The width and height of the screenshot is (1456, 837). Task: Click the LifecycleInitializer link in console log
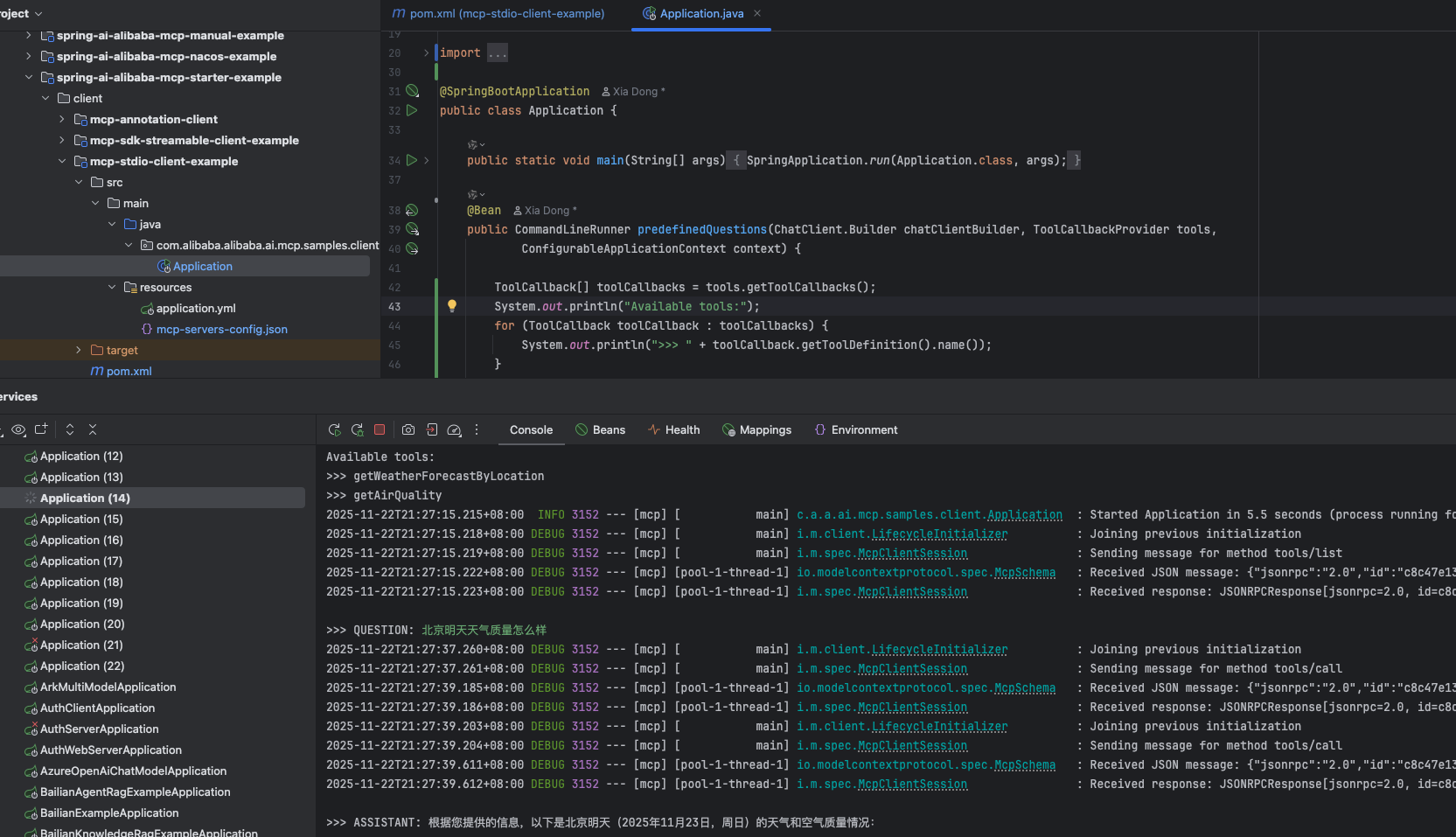(938, 534)
